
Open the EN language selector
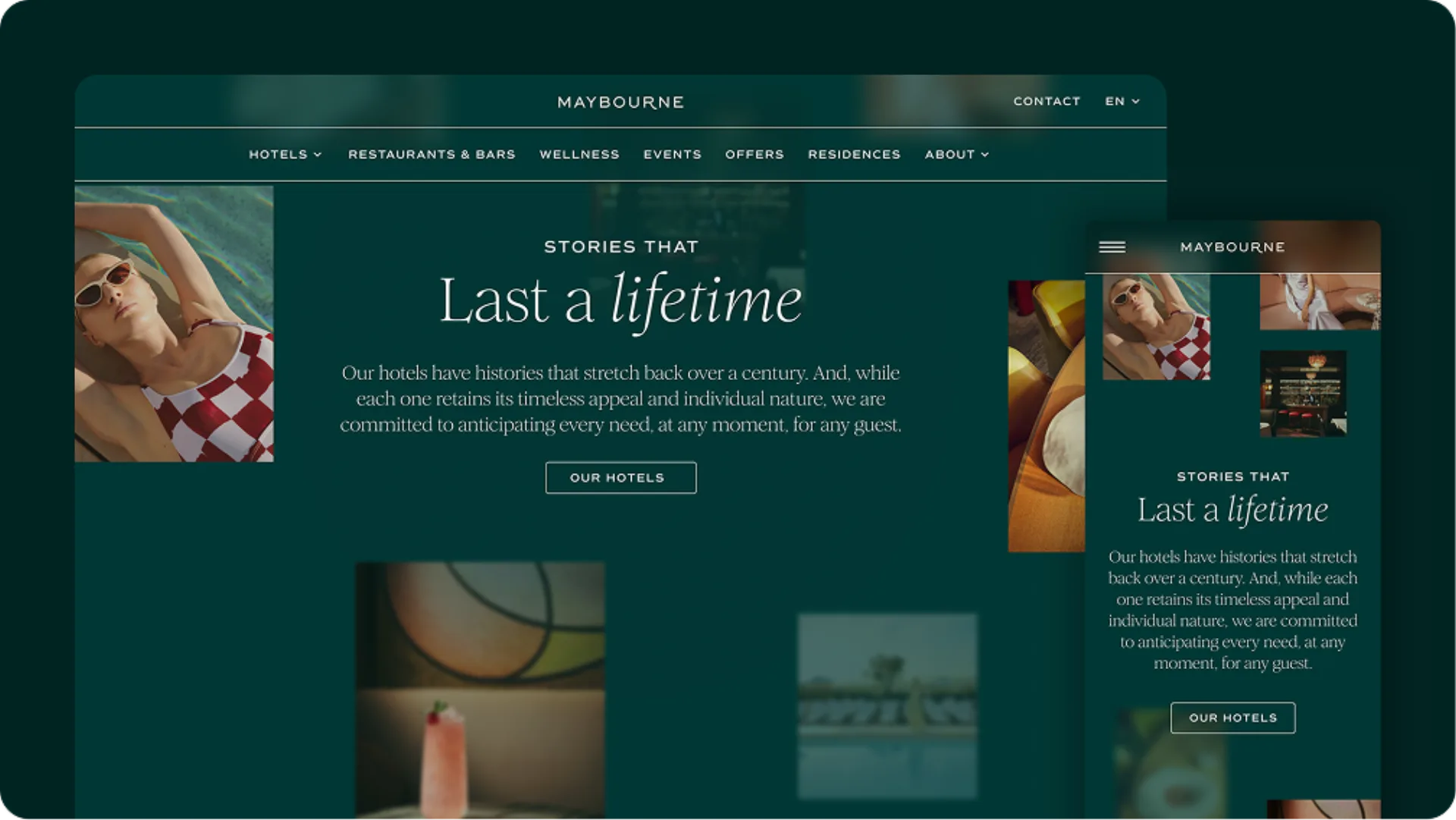[x=1122, y=102]
